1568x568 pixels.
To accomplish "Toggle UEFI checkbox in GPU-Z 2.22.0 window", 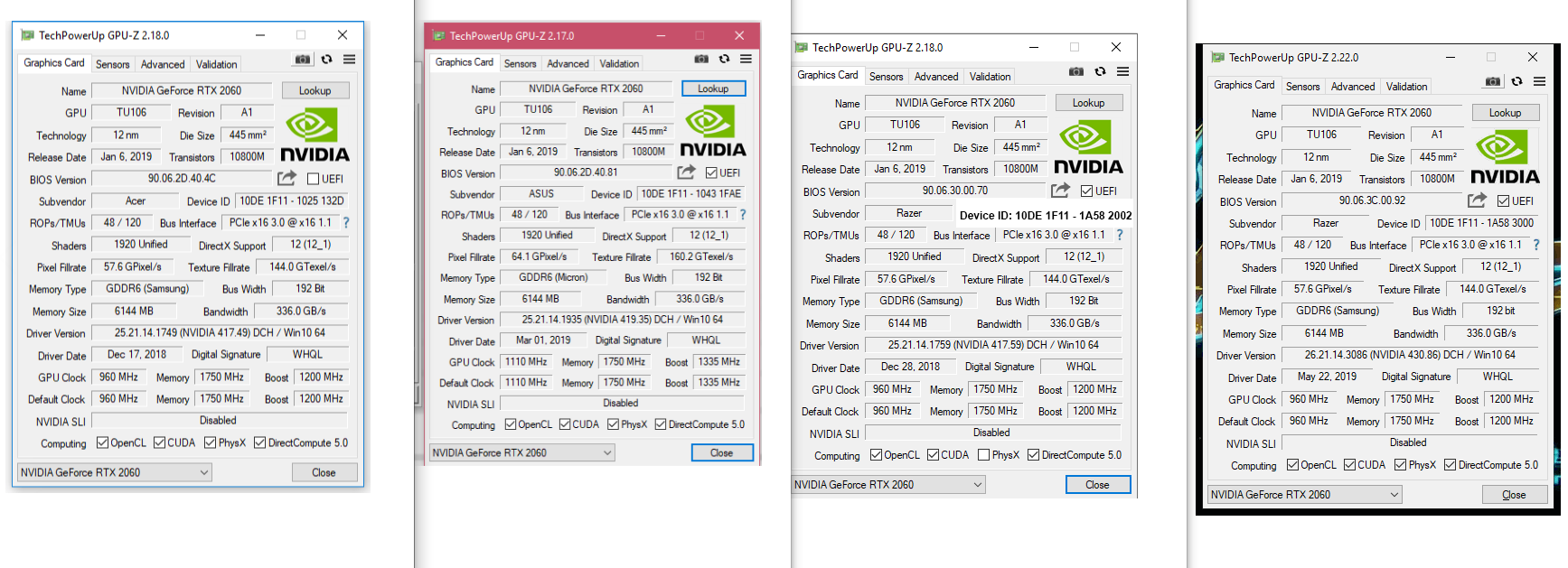I will [x=1503, y=201].
